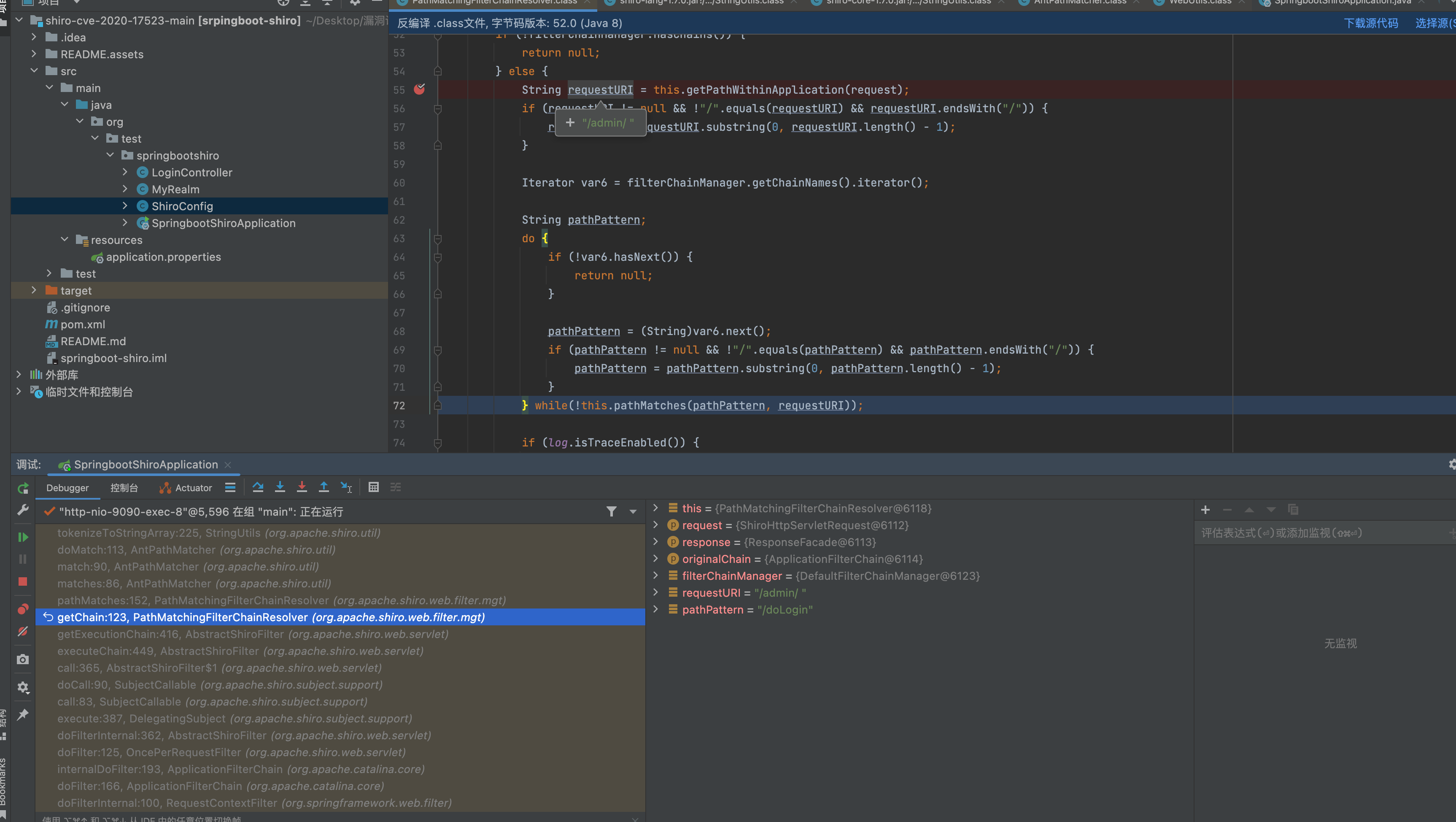1456x822 pixels.
Task: Open the View Breakpoints icon
Action: [x=23, y=609]
